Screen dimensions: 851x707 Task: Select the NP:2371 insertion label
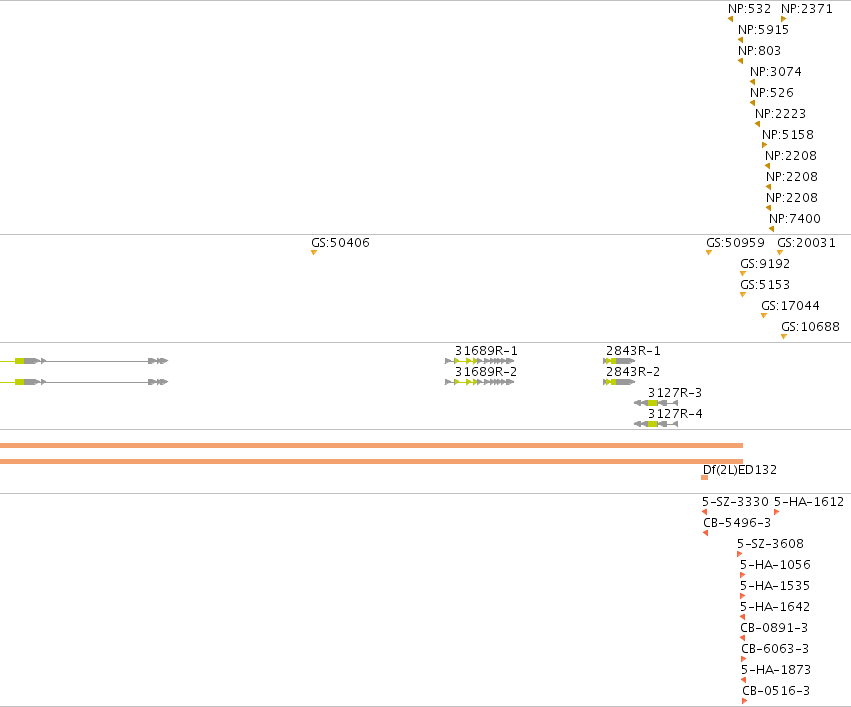tap(806, 9)
